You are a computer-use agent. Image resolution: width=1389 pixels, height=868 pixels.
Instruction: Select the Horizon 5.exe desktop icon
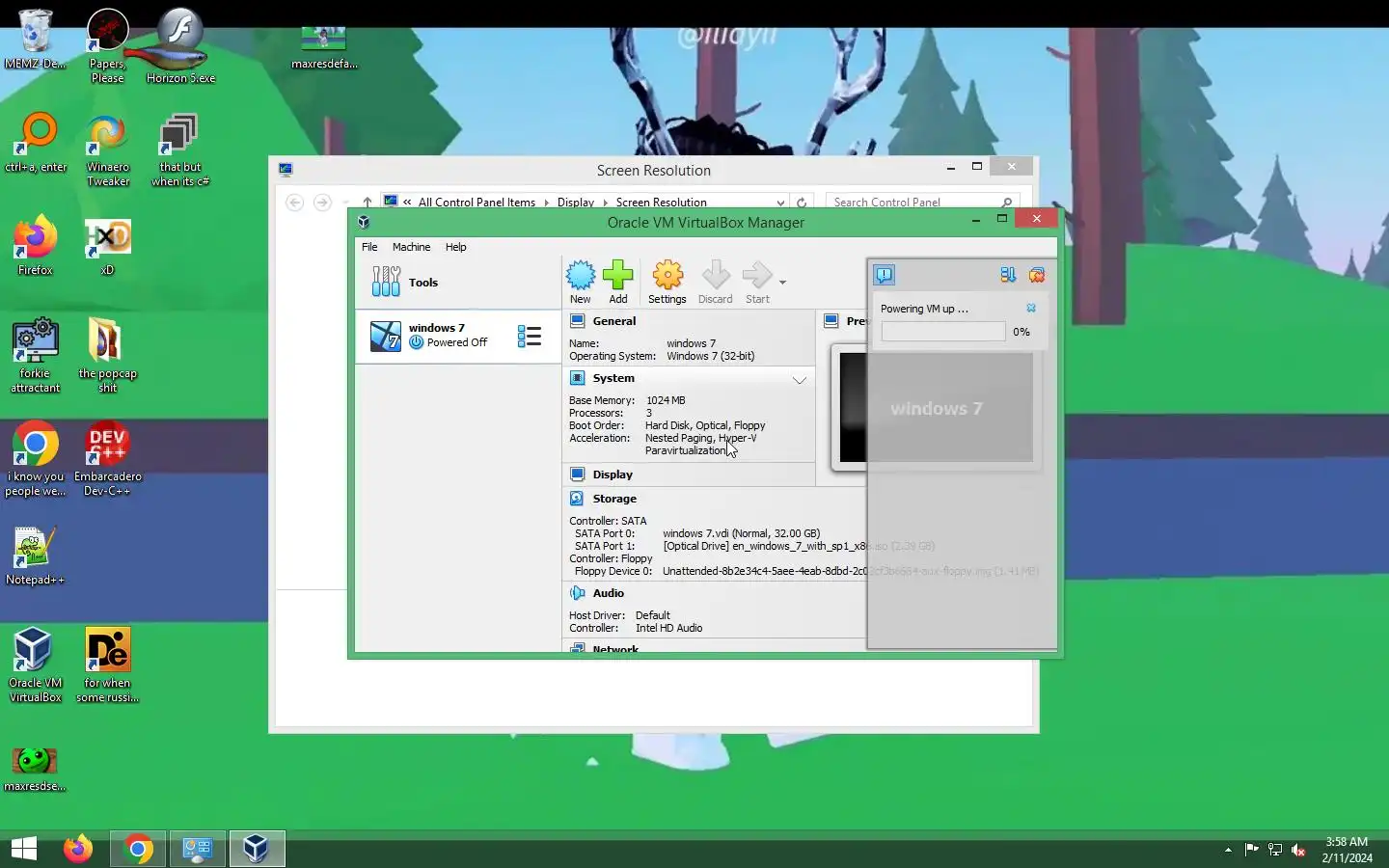pos(180,46)
